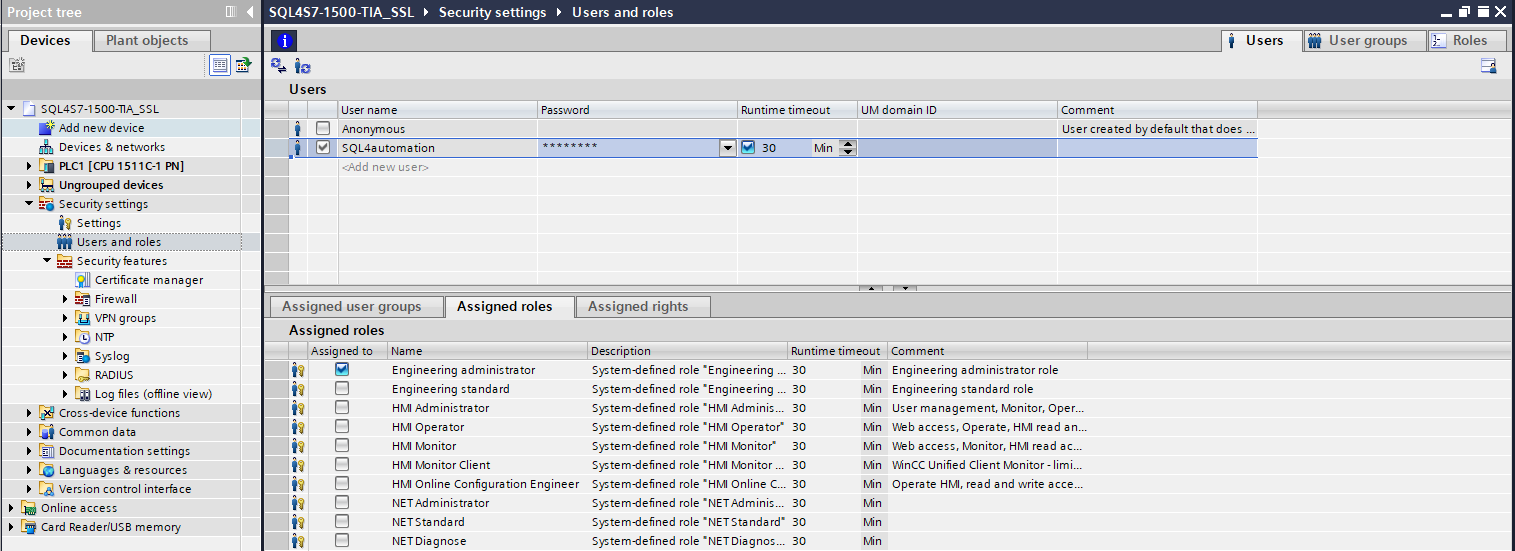Toggle the runtime timeout checkbox for SQL4automation

coord(748,148)
